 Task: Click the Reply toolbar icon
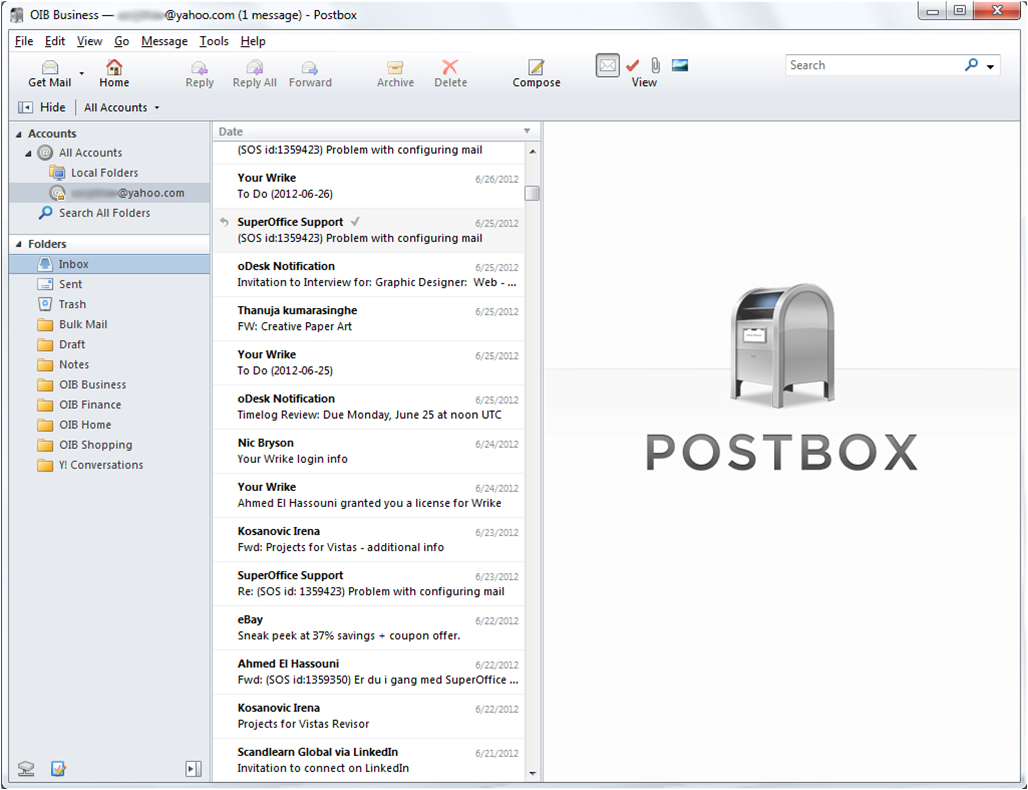[x=199, y=68]
